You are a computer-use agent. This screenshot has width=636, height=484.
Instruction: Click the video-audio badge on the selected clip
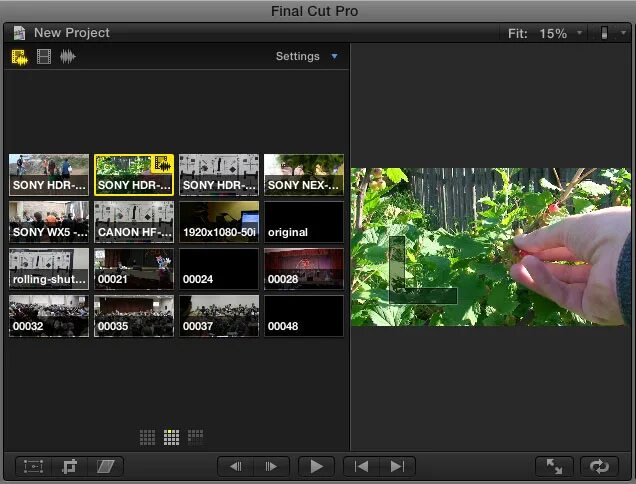click(162, 164)
